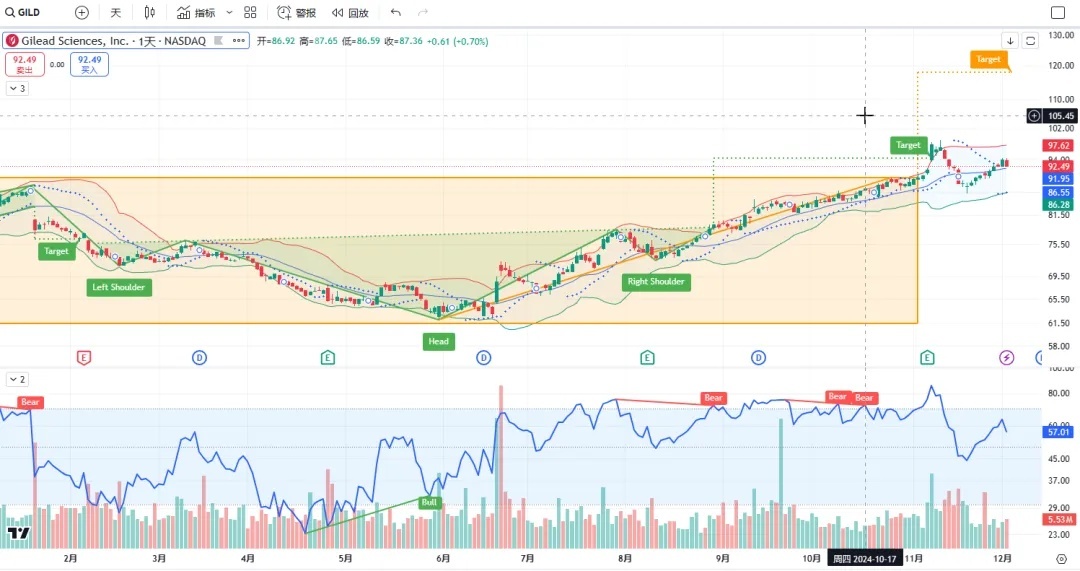Select the Left Shoulder pattern label
The width and height of the screenshot is (1080, 571).
click(x=118, y=287)
